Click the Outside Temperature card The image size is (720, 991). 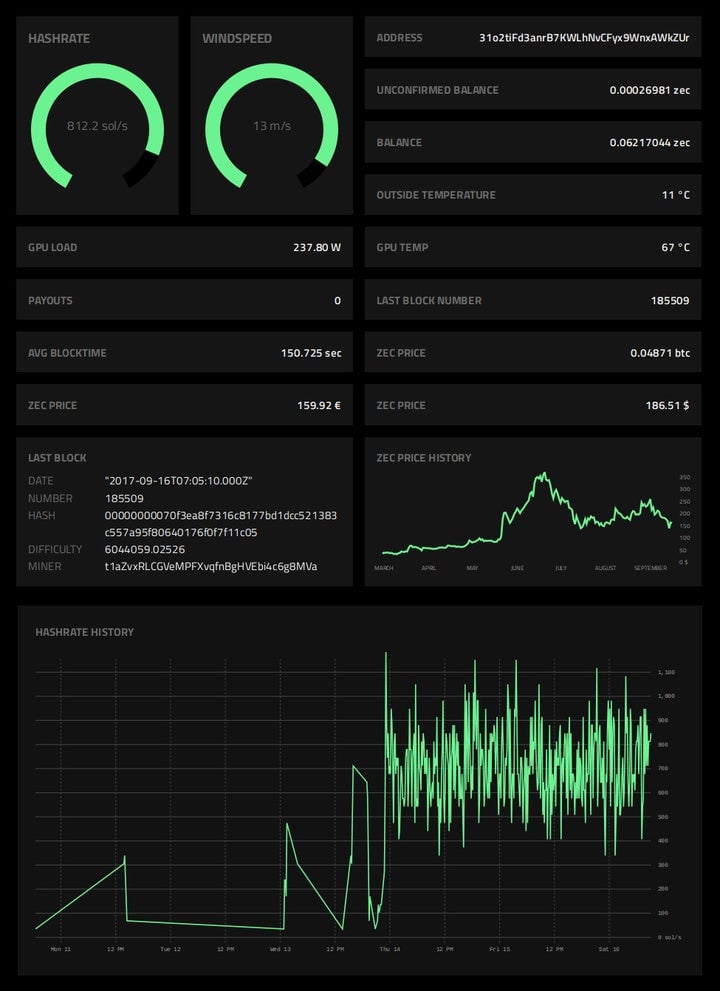click(x=533, y=195)
